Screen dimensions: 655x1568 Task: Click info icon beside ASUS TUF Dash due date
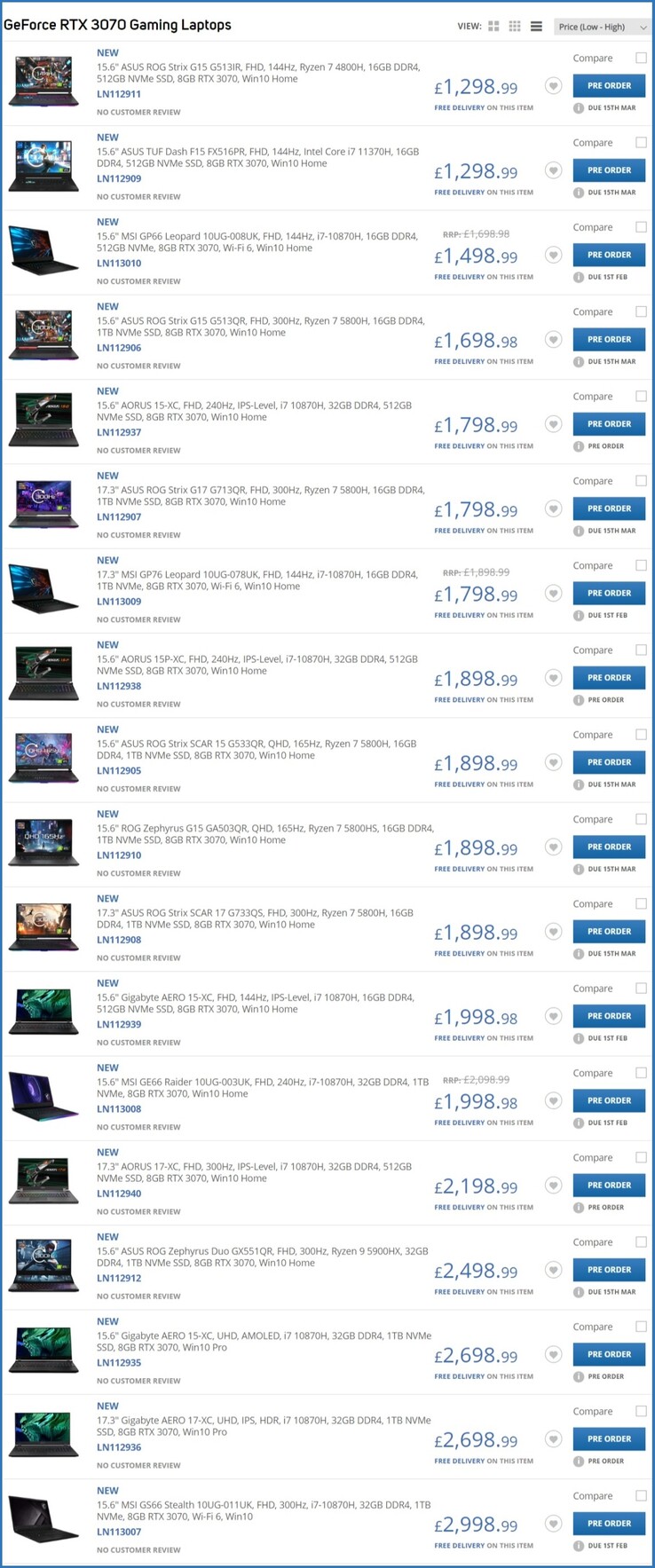[x=579, y=193]
